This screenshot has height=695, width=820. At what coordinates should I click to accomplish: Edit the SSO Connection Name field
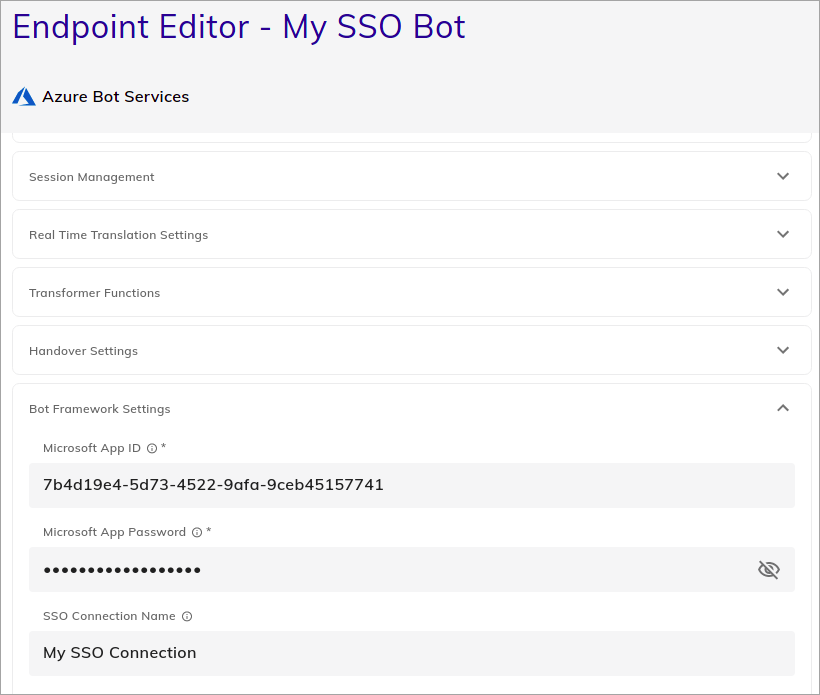412,653
